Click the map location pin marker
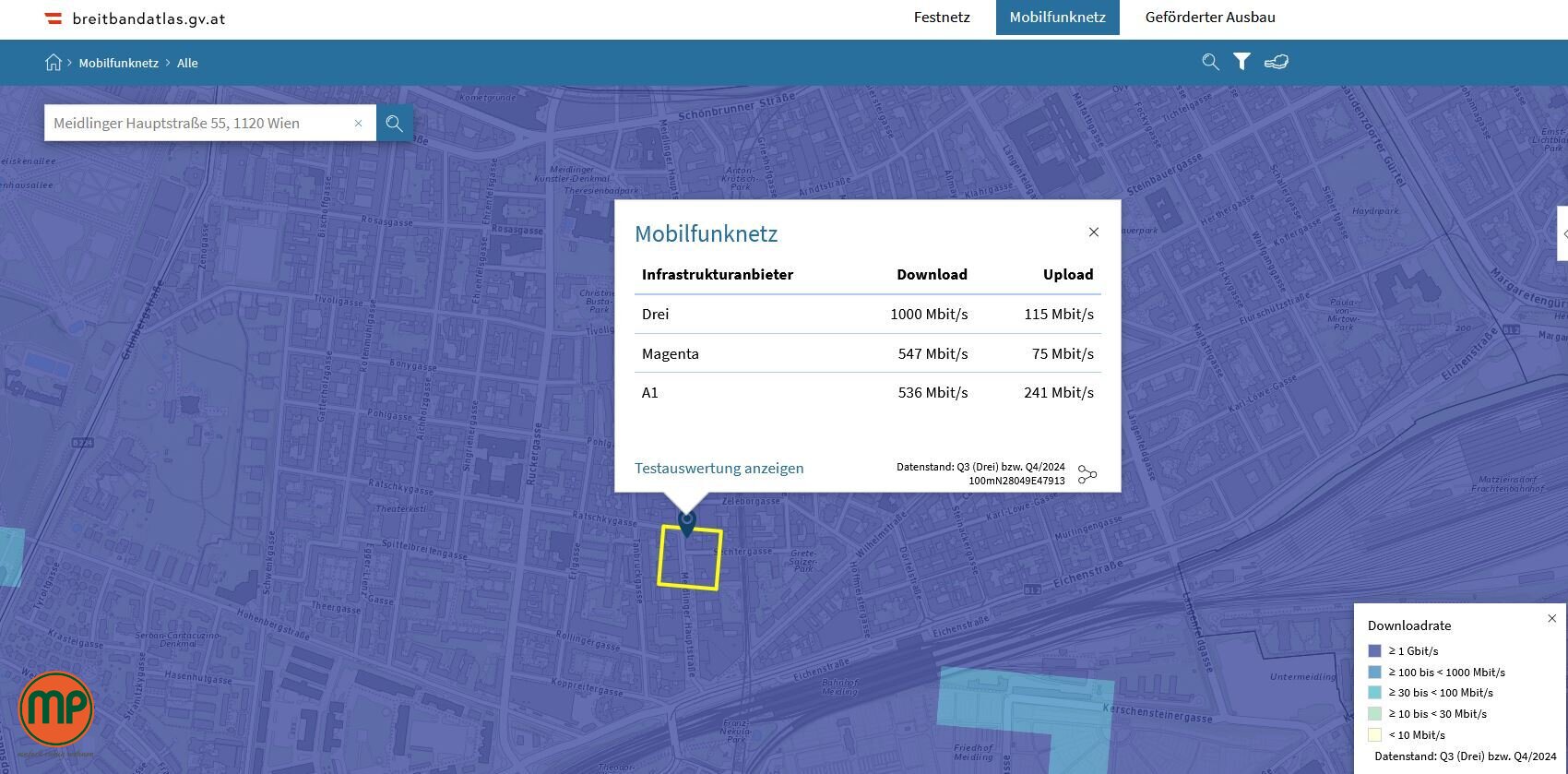The width and height of the screenshot is (1568, 774). (x=686, y=523)
